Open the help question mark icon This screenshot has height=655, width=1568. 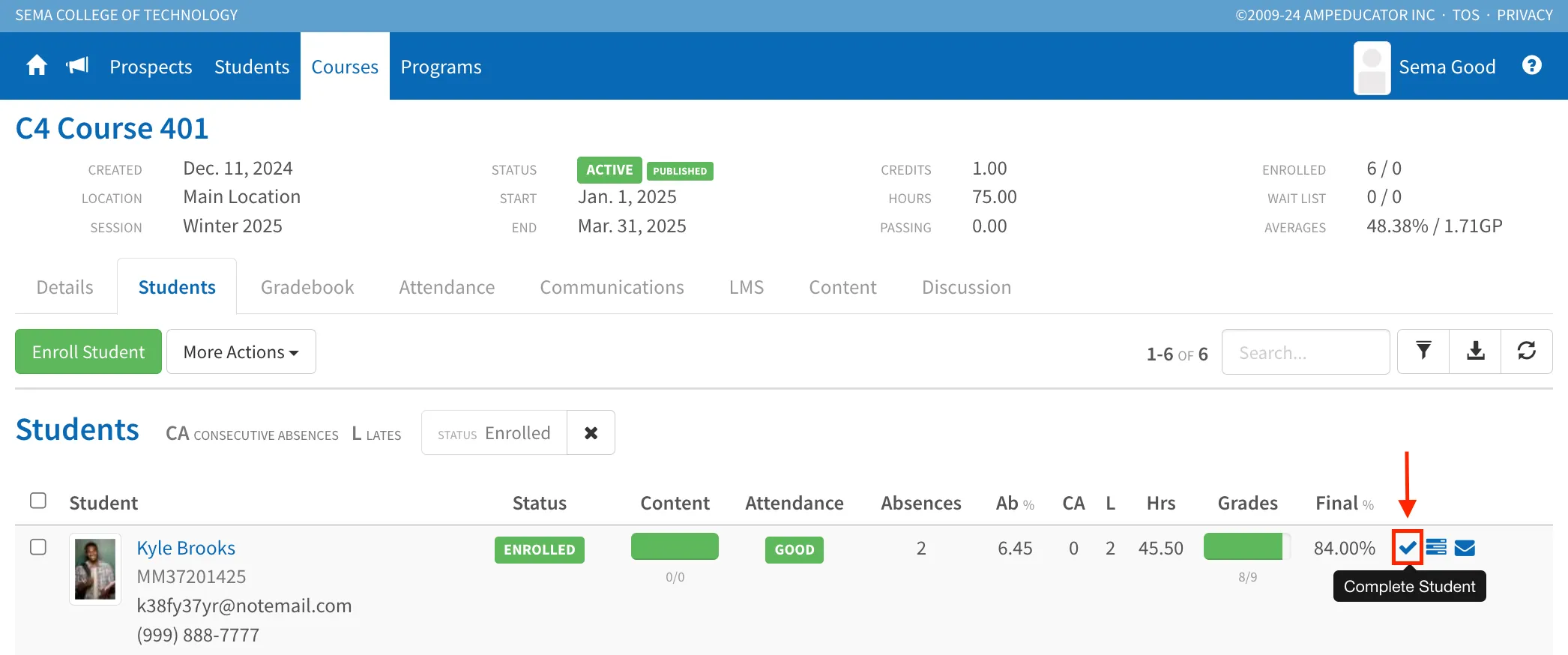click(1532, 66)
